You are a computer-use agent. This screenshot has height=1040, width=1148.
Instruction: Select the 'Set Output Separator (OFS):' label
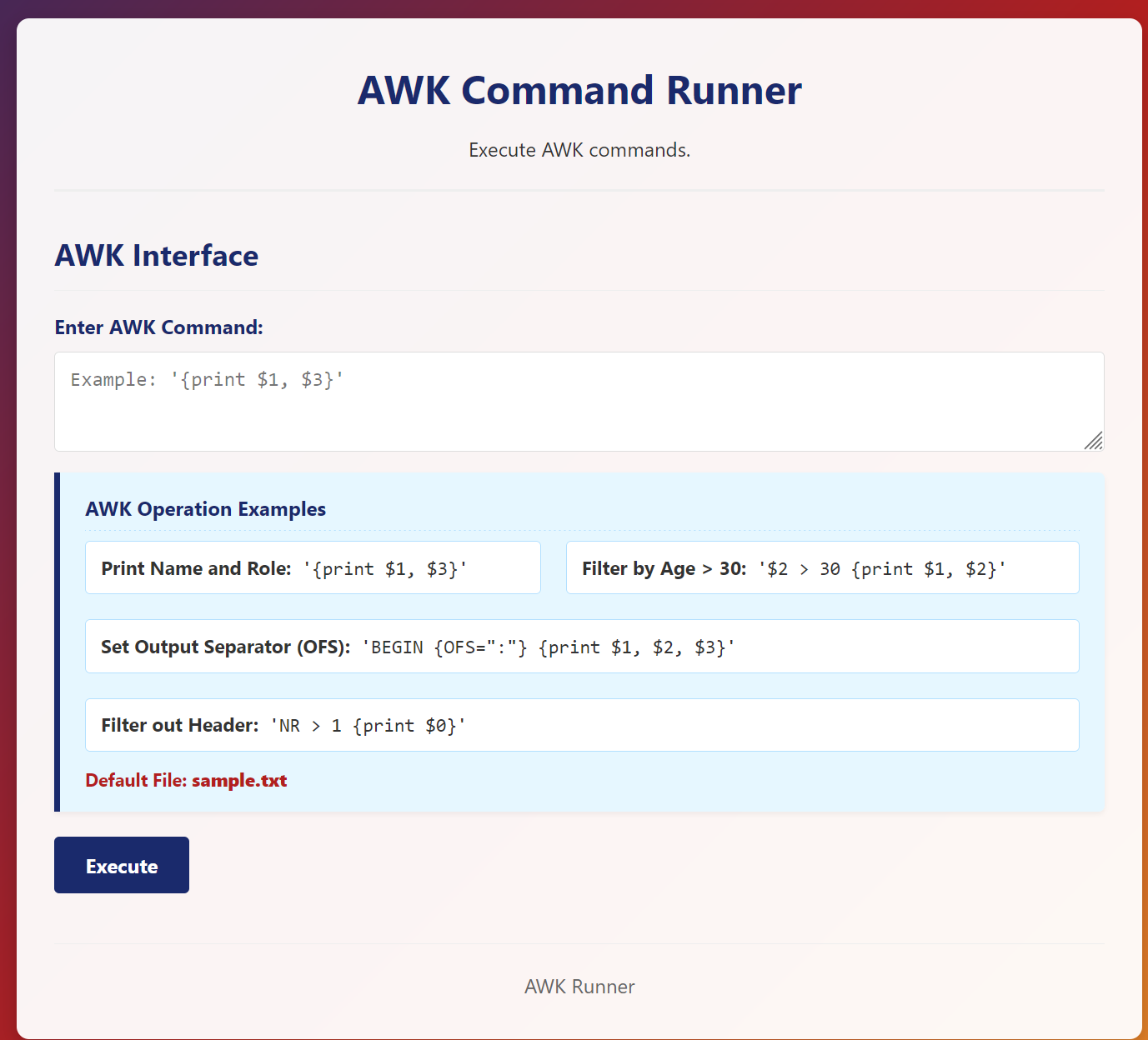click(225, 647)
